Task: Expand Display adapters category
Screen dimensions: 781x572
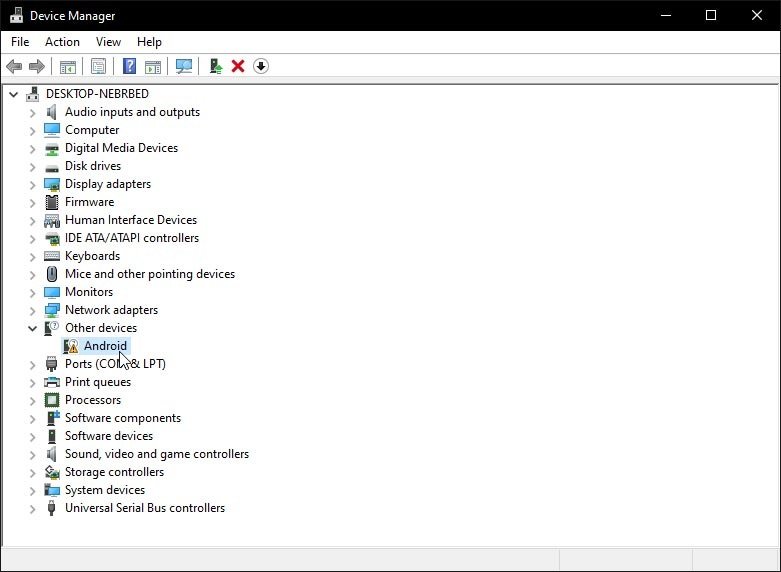Action: (x=32, y=185)
